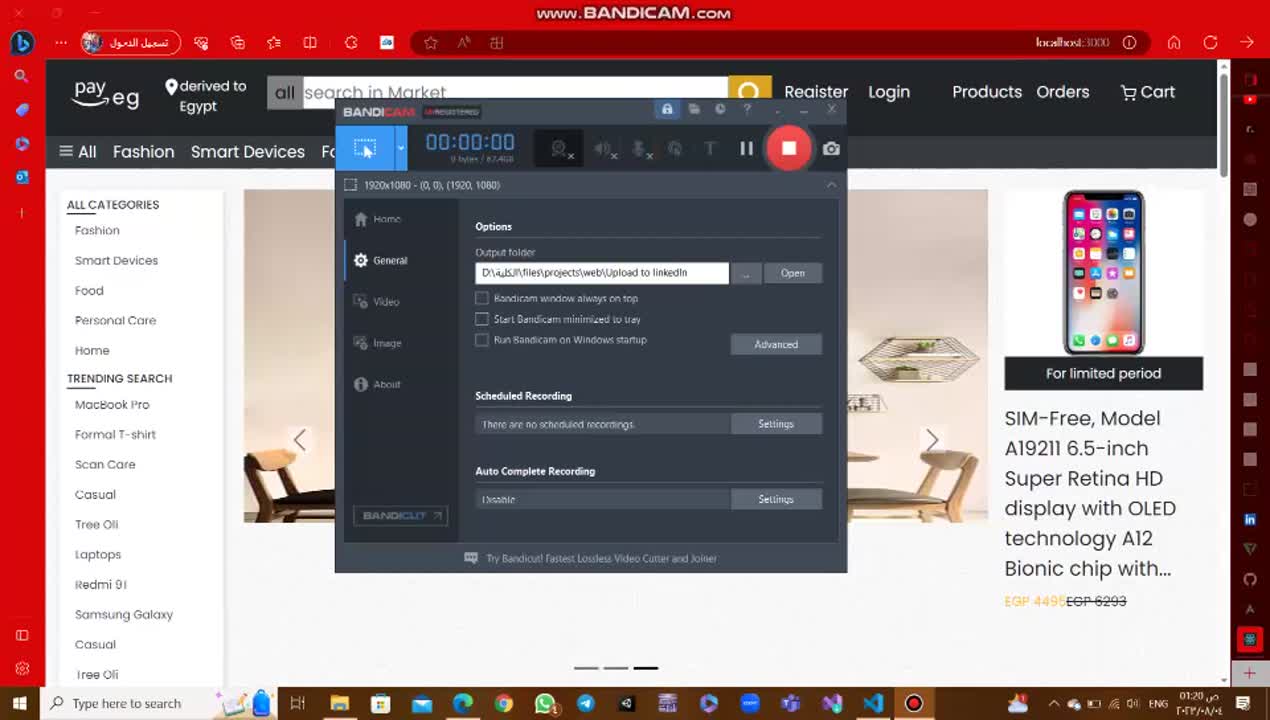Click the yellow search button

[x=750, y=92]
